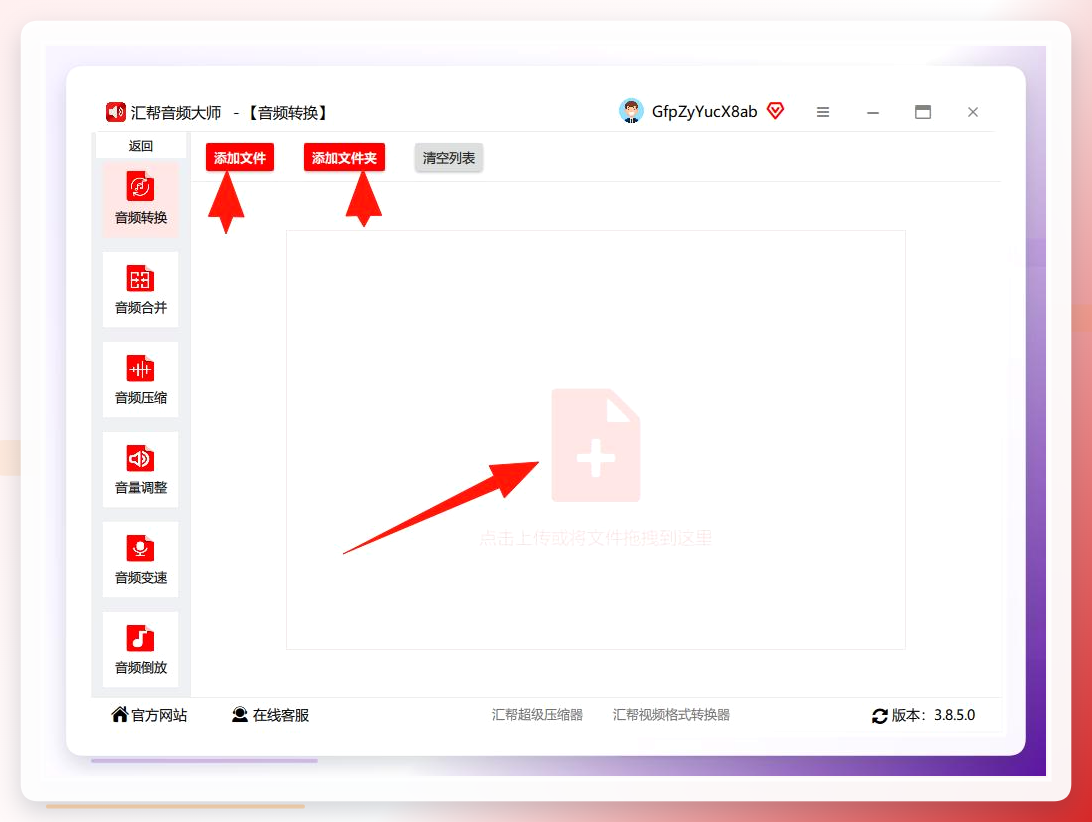
Task: Open the 音频变速 audio speed change tool
Action: point(141,559)
